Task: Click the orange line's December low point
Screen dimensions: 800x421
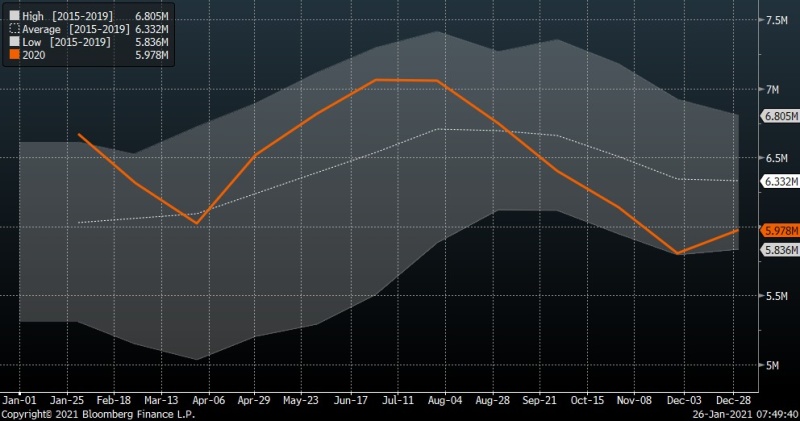Action: click(x=678, y=253)
